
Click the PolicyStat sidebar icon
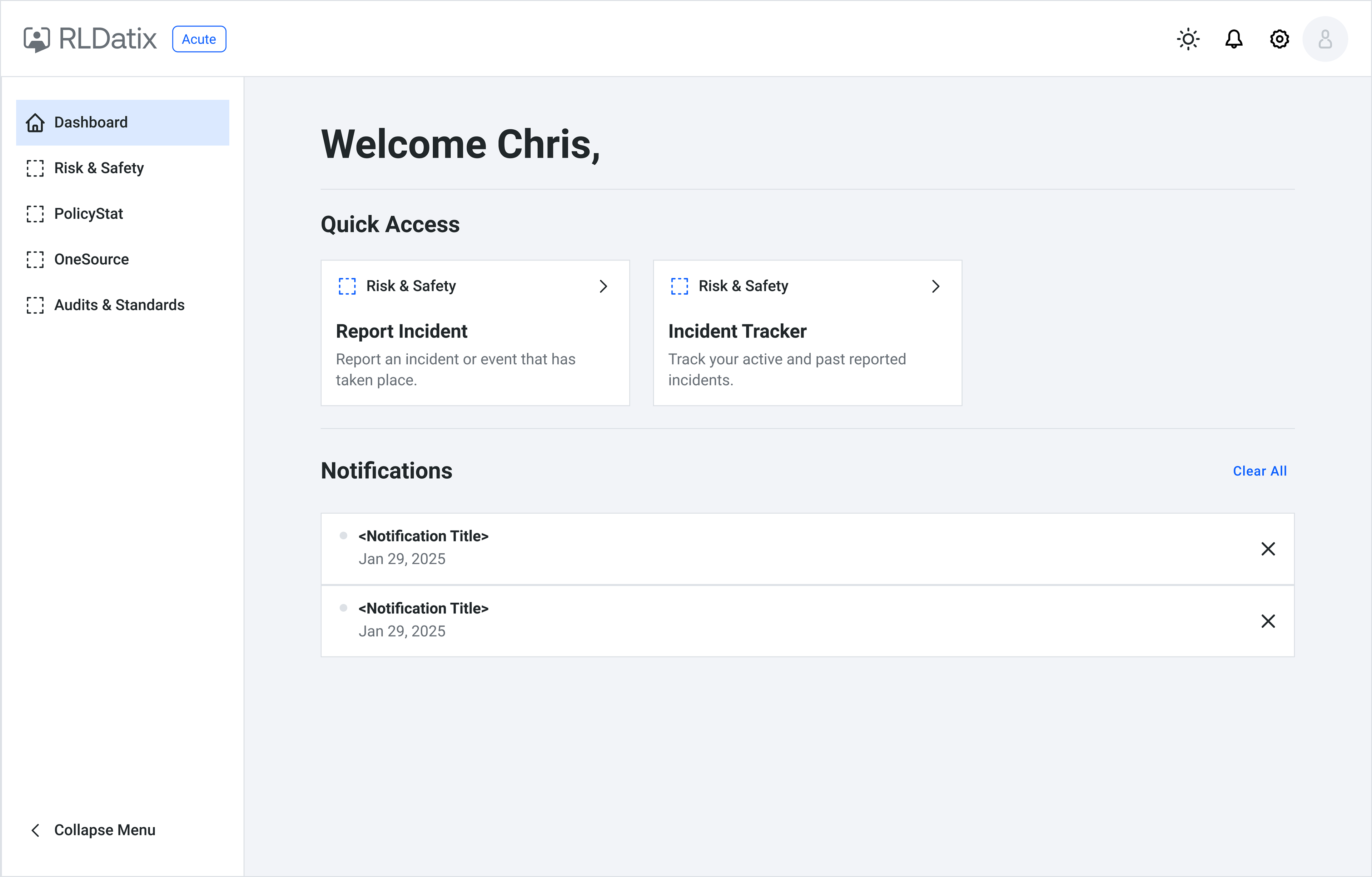pos(35,214)
